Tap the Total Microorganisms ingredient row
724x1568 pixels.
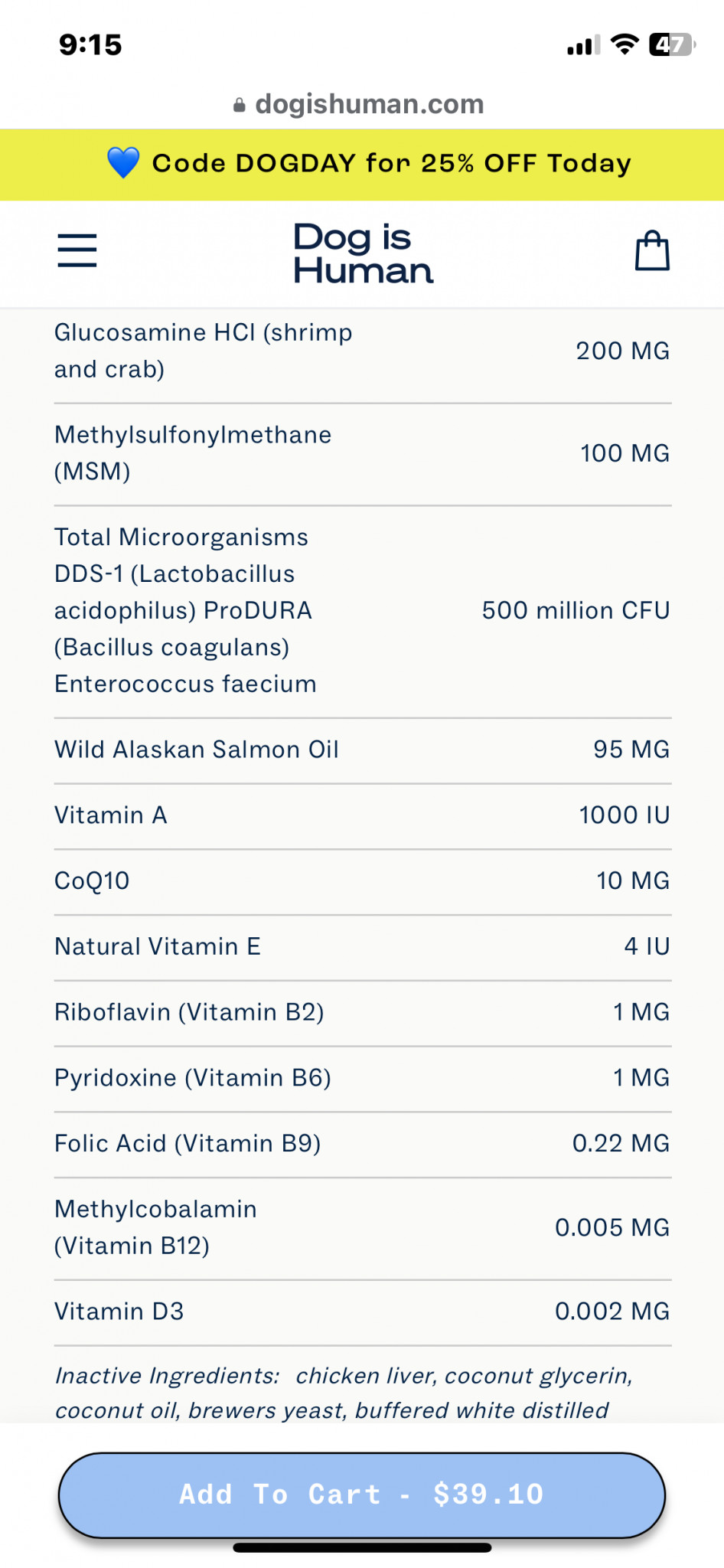point(362,610)
